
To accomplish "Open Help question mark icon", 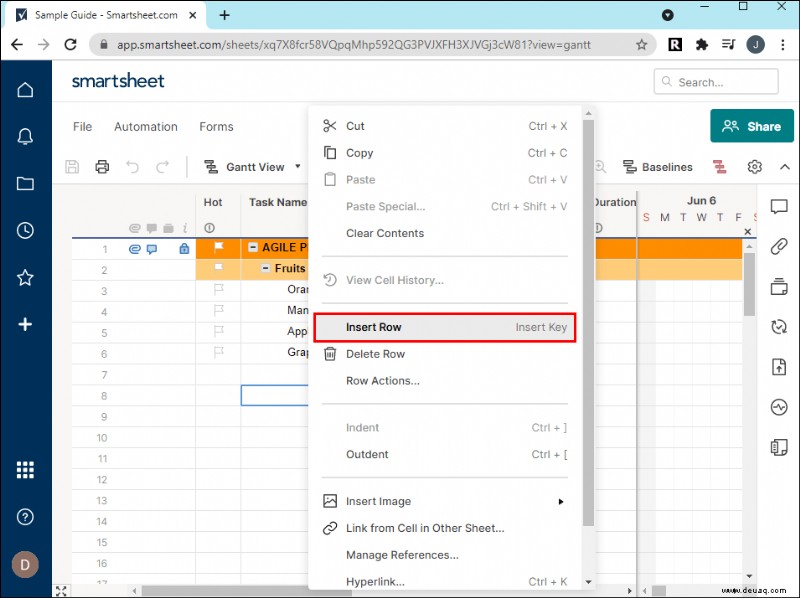I will pos(25,517).
